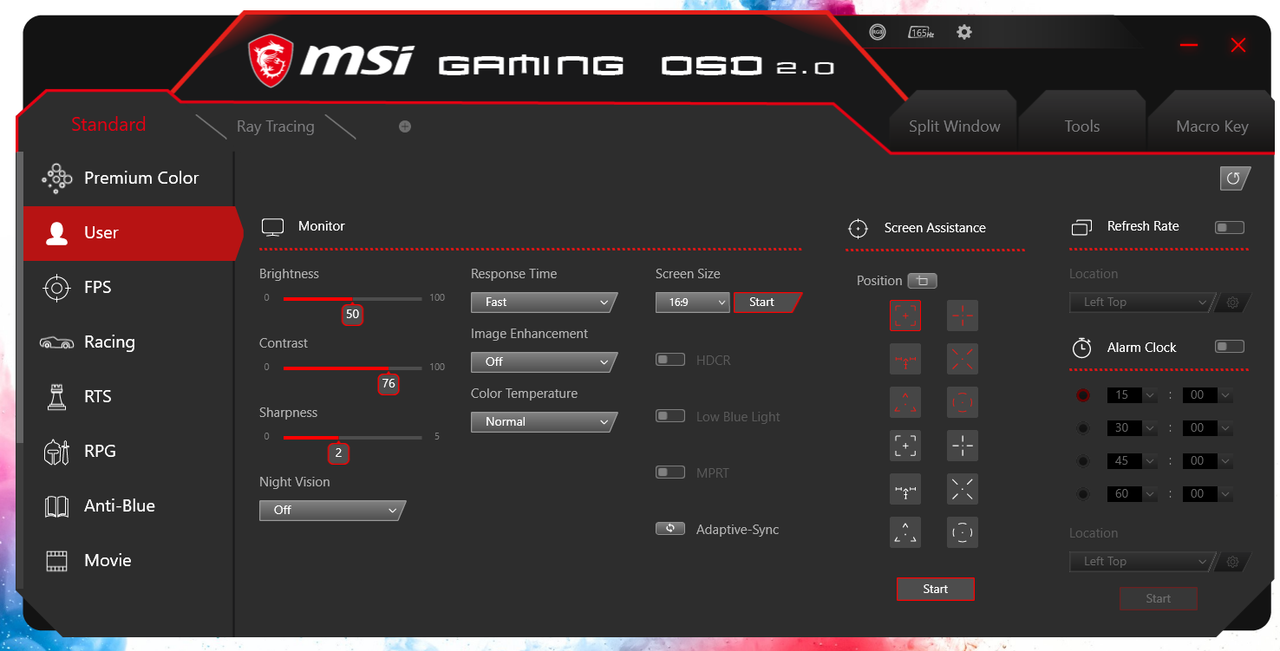Turn on the Refresh Rate display switch
Viewport: 1280px width, 651px height.
1229,228
